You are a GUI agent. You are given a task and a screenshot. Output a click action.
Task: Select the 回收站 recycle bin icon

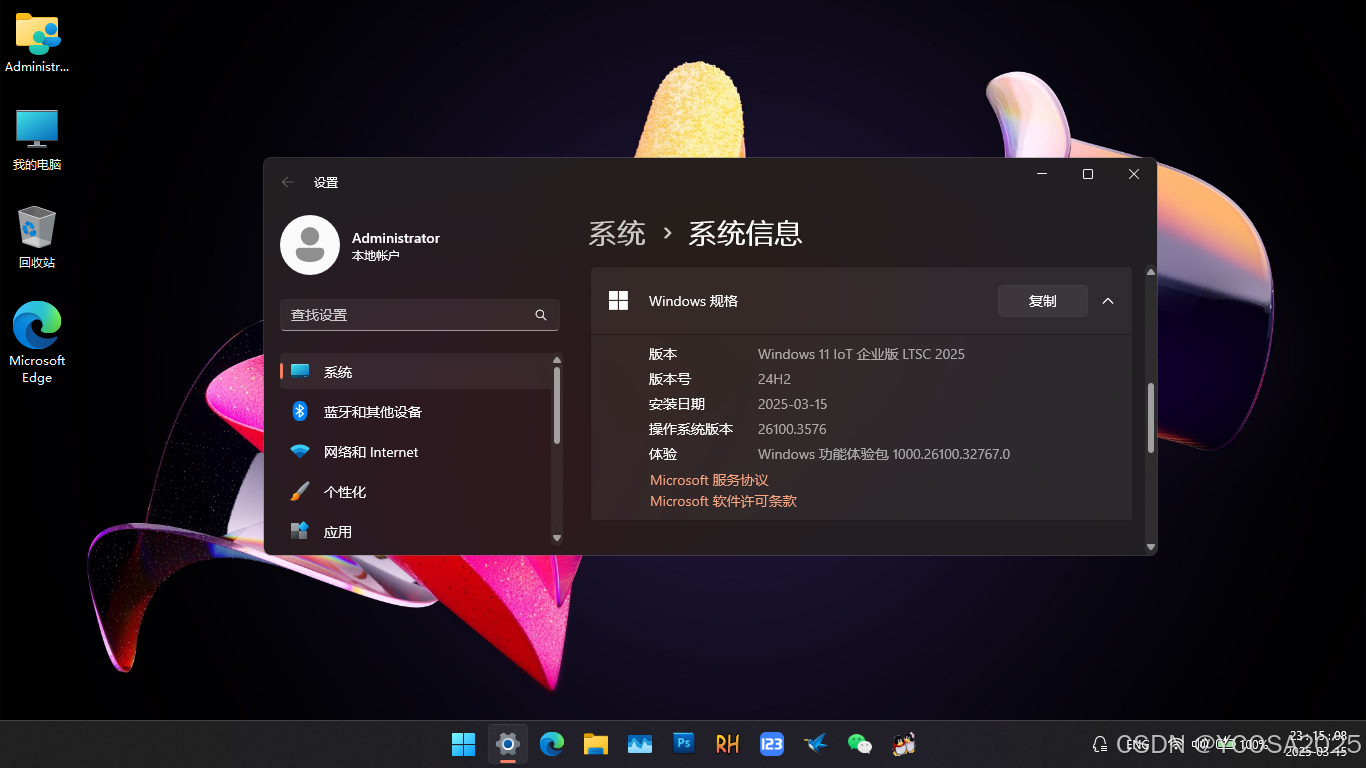point(37,237)
